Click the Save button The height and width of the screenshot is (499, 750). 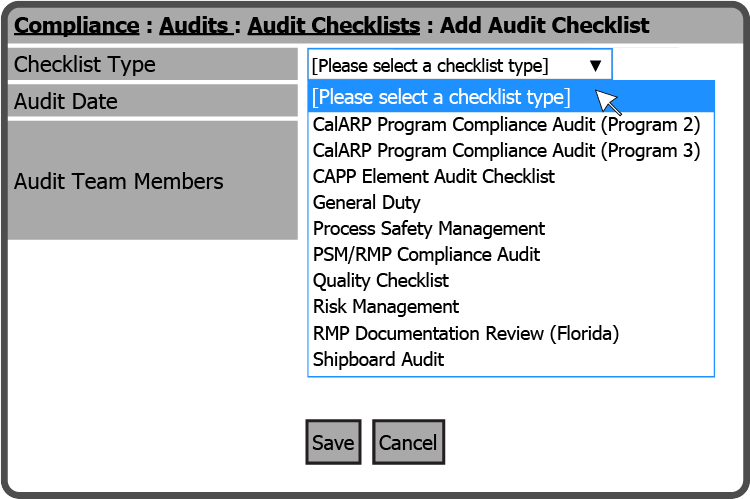[x=333, y=442]
